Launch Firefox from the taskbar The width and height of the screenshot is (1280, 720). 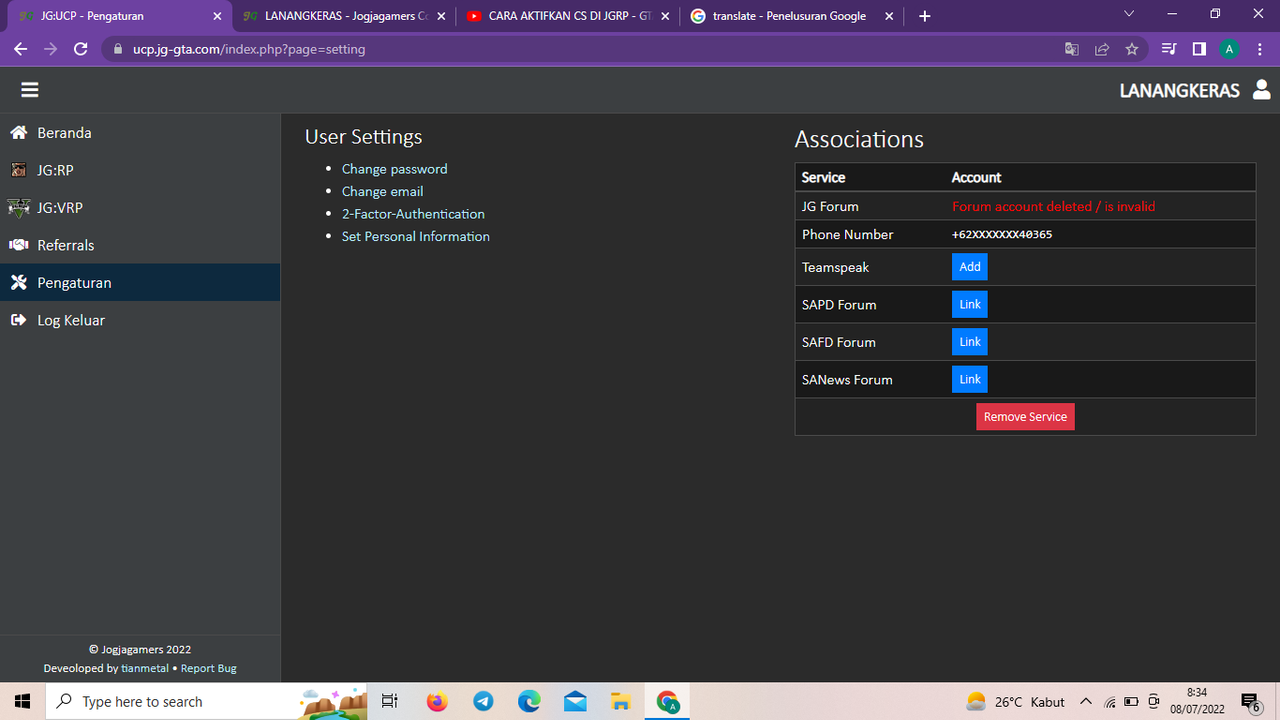pyautogui.click(x=437, y=701)
